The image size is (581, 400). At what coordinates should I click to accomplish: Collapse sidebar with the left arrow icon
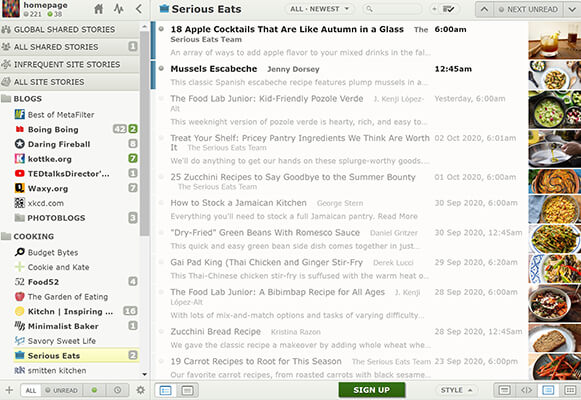pyautogui.click(x=139, y=9)
